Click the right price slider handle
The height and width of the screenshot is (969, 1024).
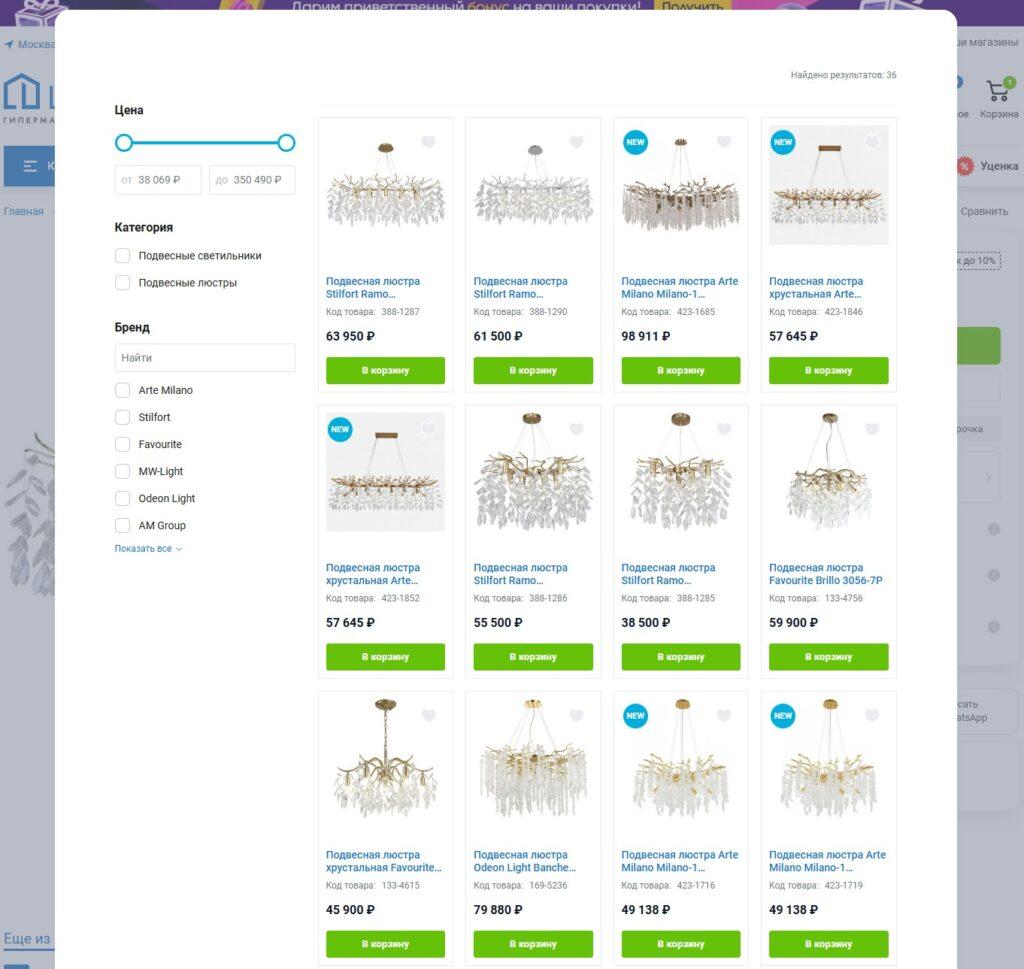pos(286,143)
